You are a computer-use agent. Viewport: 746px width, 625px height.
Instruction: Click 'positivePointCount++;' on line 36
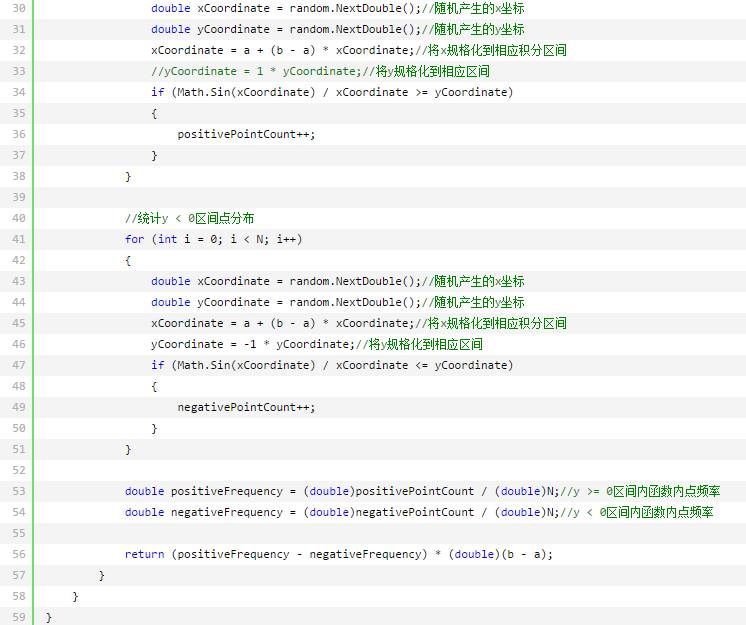[246, 134]
